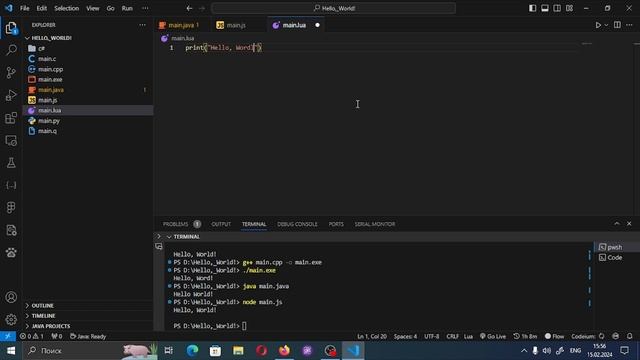This screenshot has height=360, width=640.
Task: Switch to the DEBUG CONSOLE tab
Action: pyautogui.click(x=297, y=224)
